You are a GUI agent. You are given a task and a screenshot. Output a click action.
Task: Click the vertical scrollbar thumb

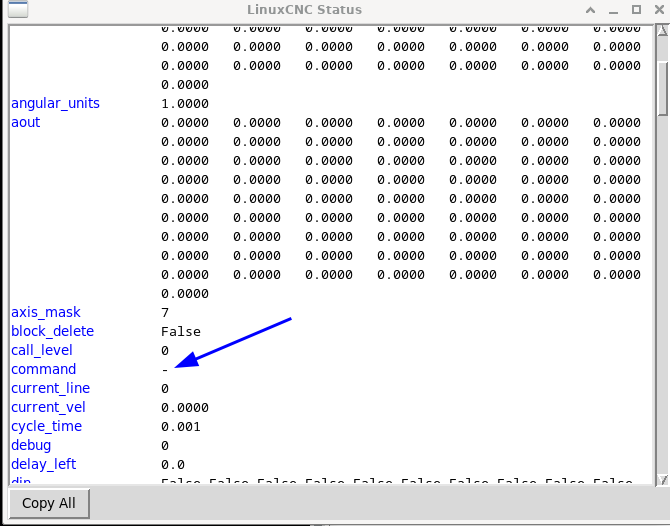coord(663,88)
